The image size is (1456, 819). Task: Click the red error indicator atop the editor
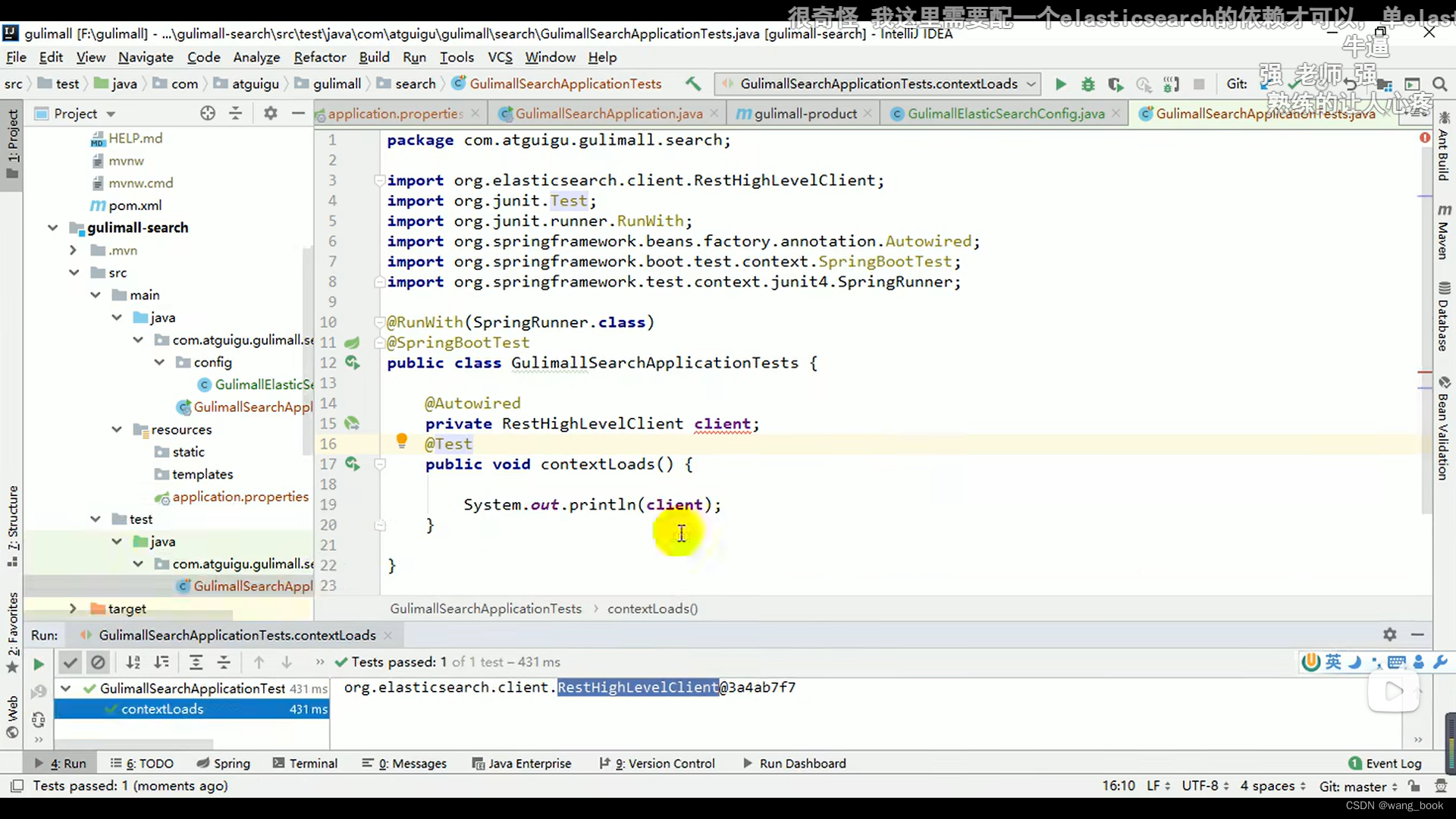(x=1425, y=137)
